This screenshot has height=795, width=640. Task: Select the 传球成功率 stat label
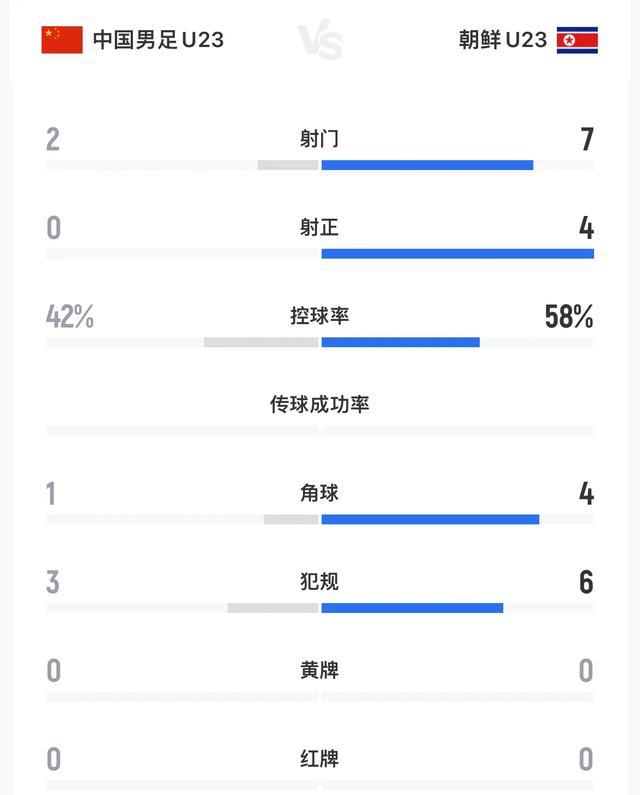pos(320,404)
